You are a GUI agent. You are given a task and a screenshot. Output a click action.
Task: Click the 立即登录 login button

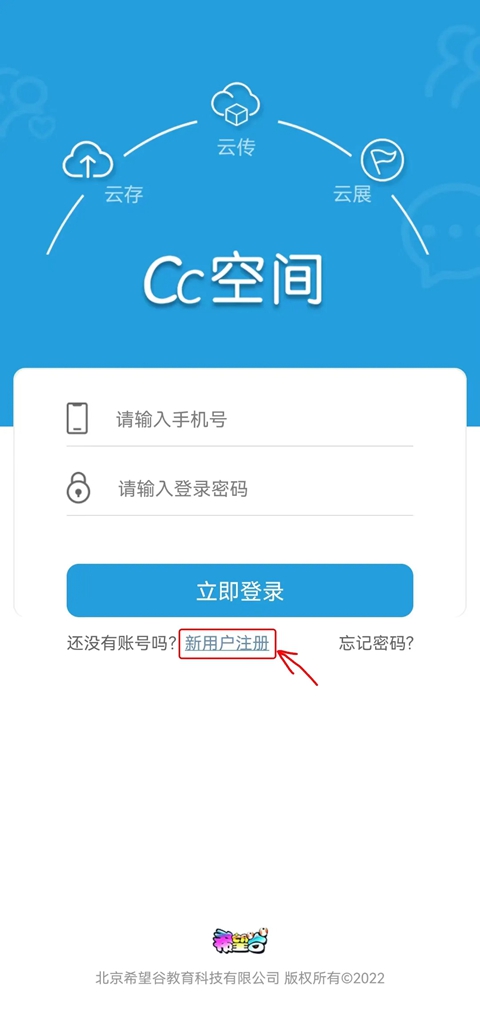(240, 590)
